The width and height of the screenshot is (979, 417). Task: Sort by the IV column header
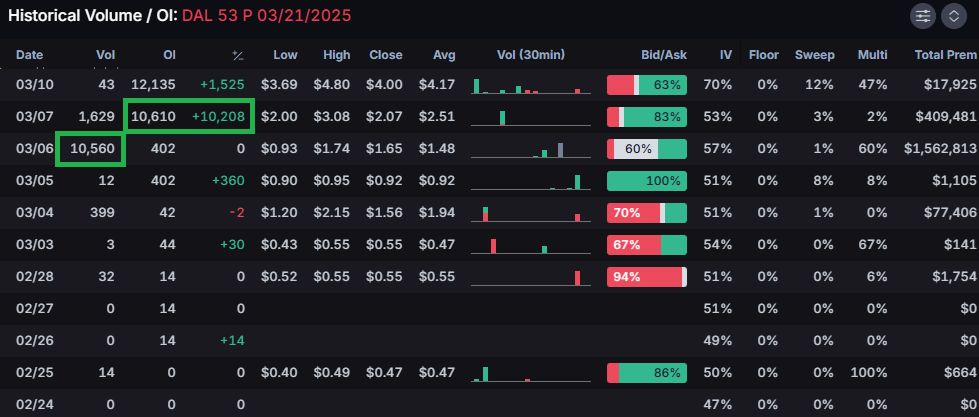726,55
